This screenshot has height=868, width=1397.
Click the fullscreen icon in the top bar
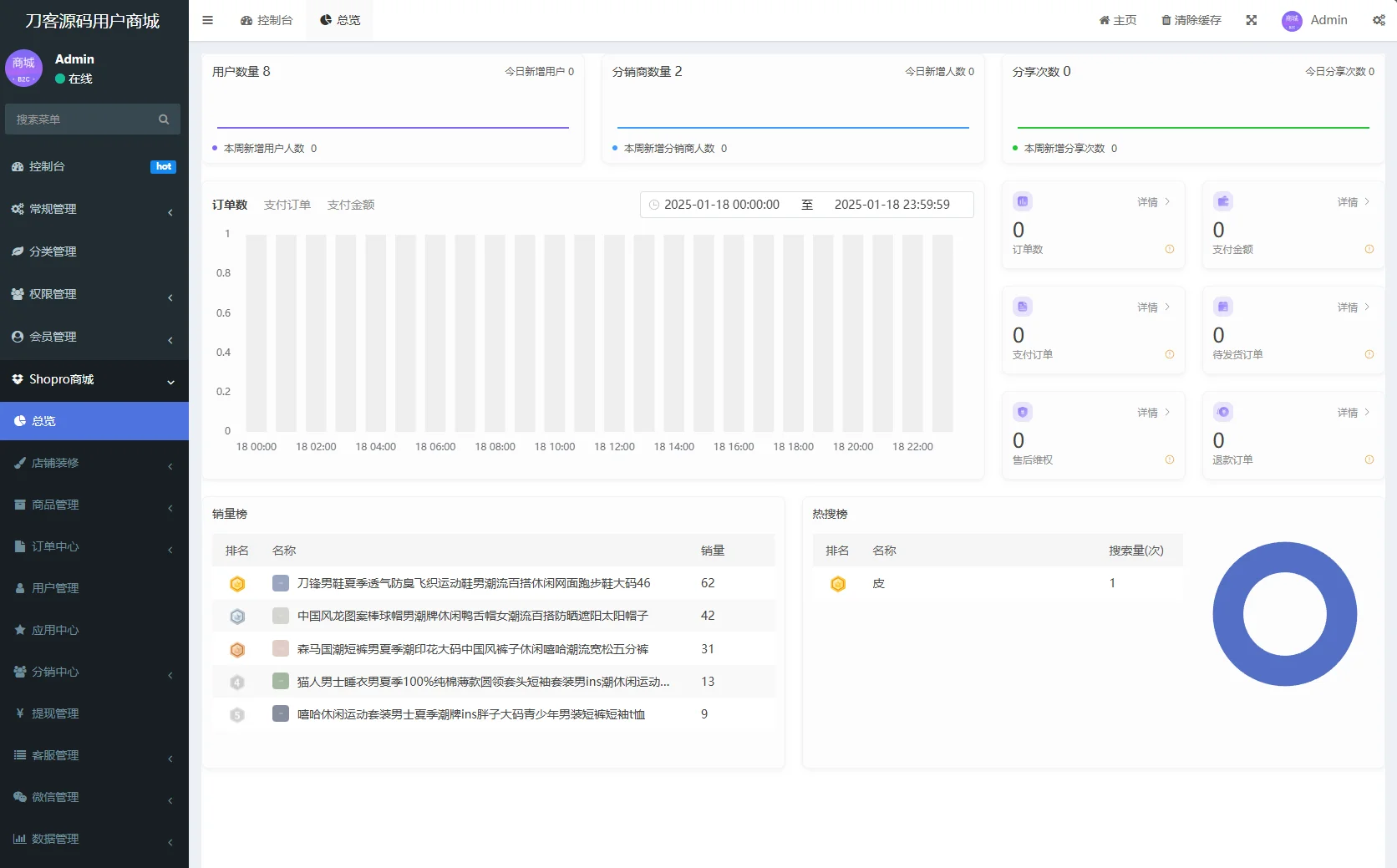(x=1251, y=20)
